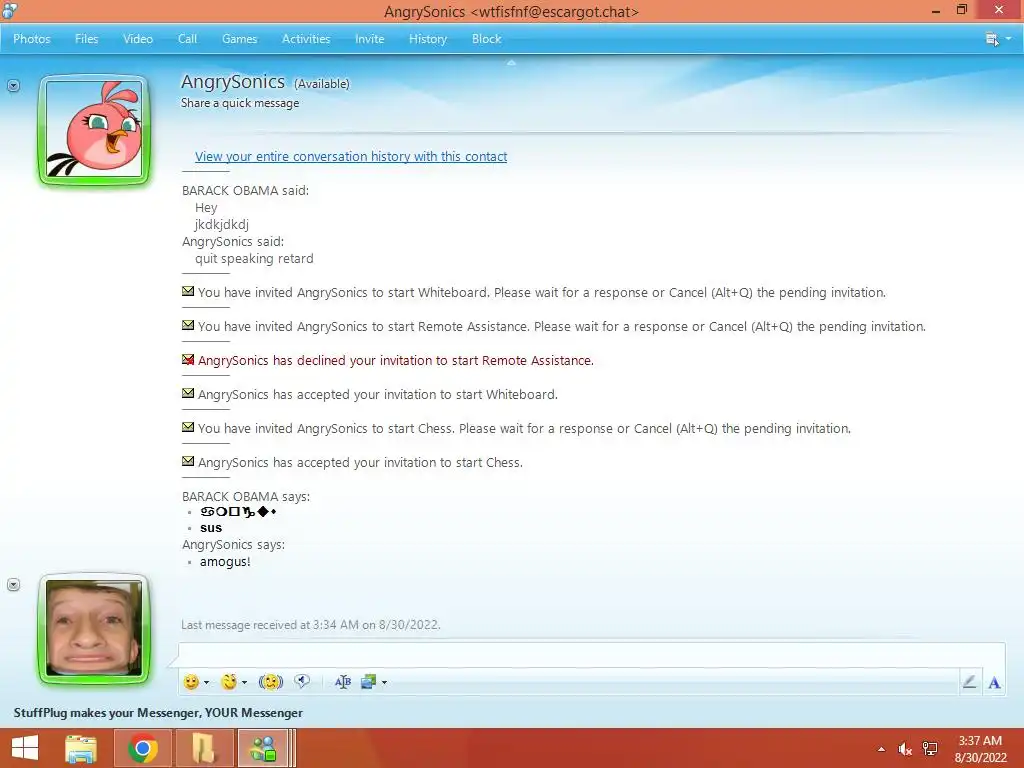
Task: Click the declined invitation red envelope icon
Action: tap(188, 359)
